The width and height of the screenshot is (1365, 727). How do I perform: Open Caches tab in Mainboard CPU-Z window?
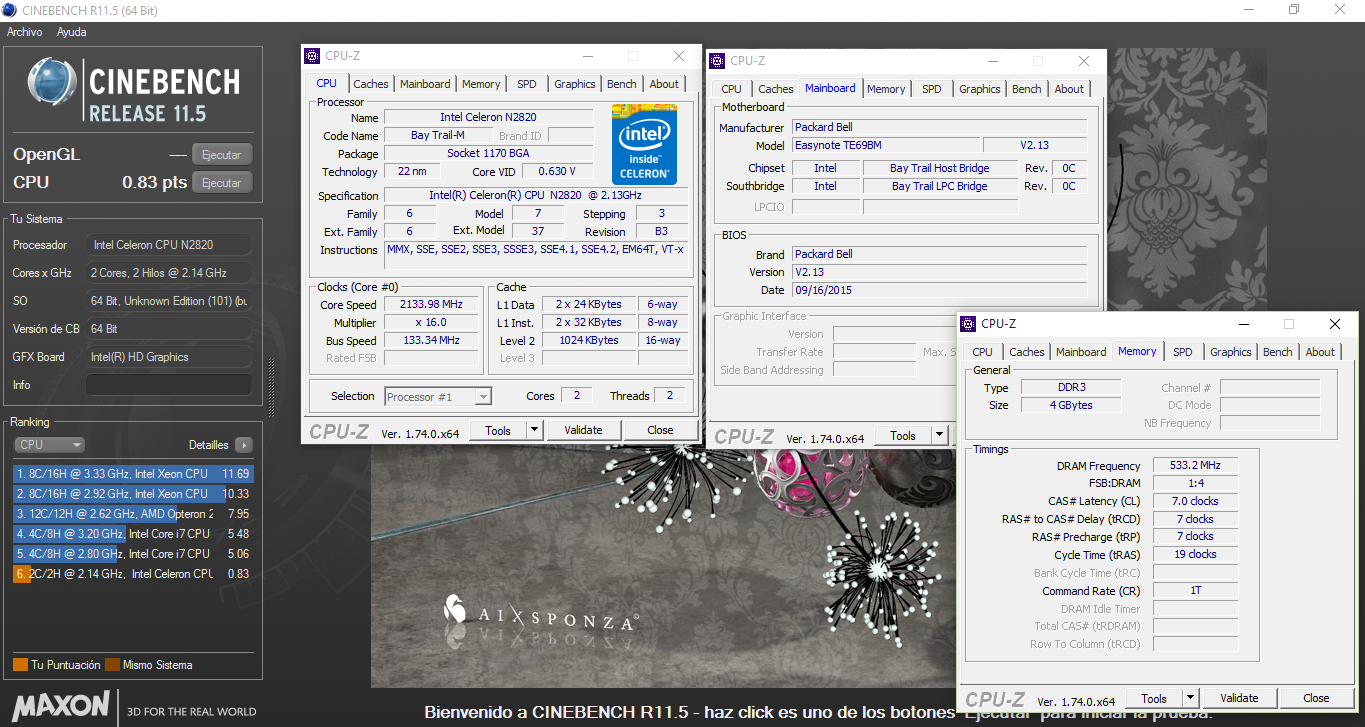(x=775, y=89)
